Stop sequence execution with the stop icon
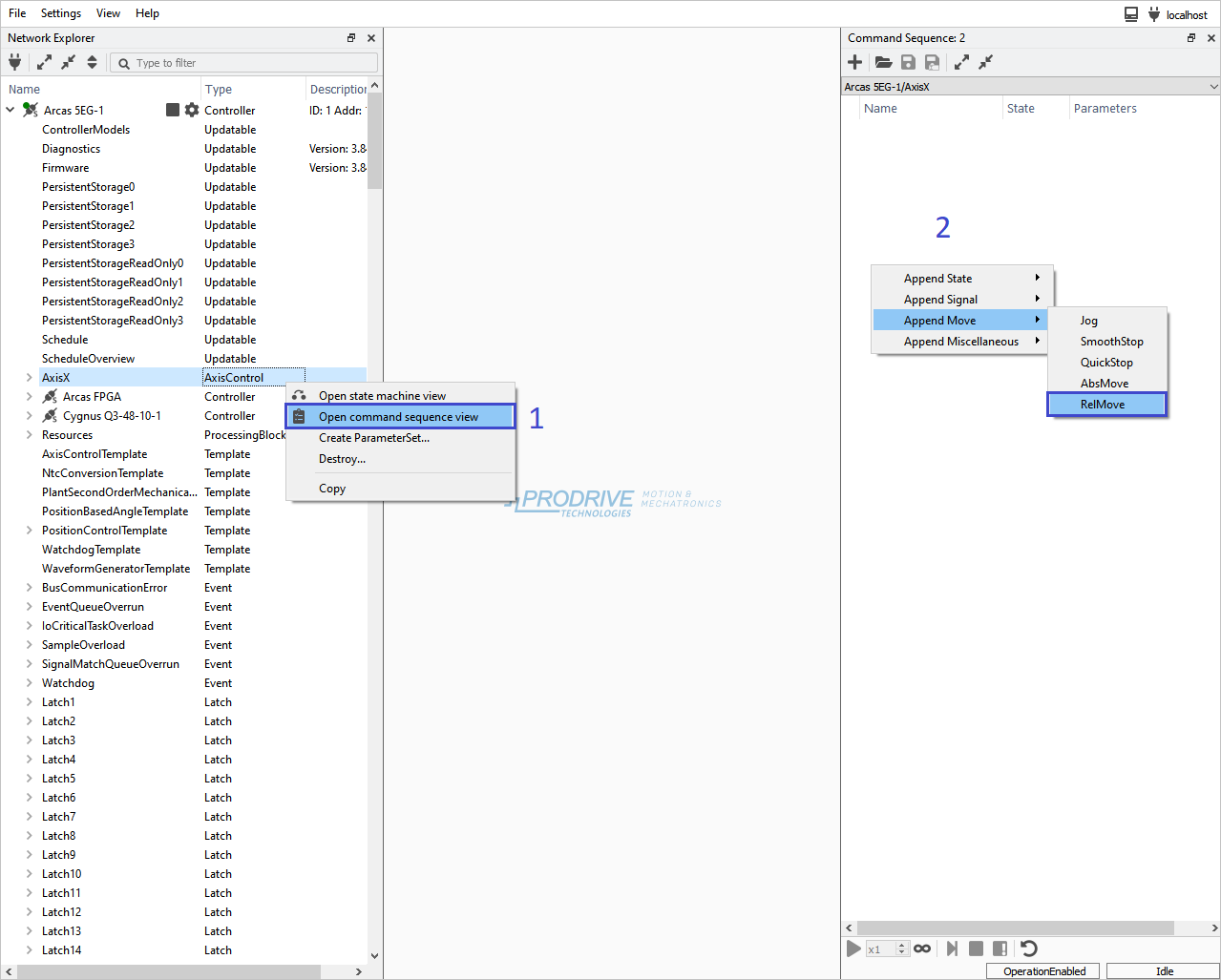The image size is (1221, 980). tap(976, 948)
